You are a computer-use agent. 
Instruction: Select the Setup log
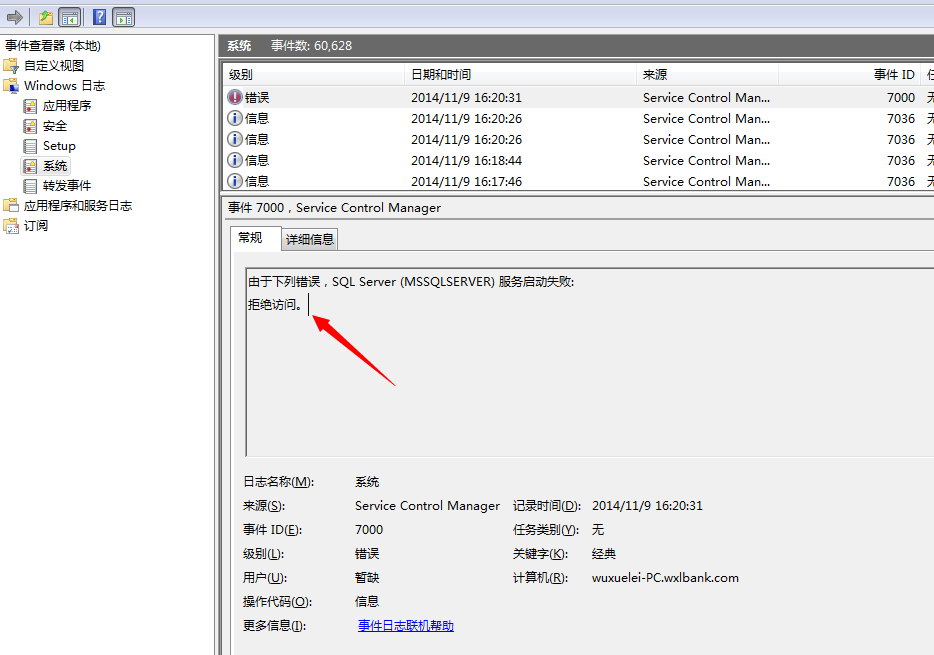(59, 146)
